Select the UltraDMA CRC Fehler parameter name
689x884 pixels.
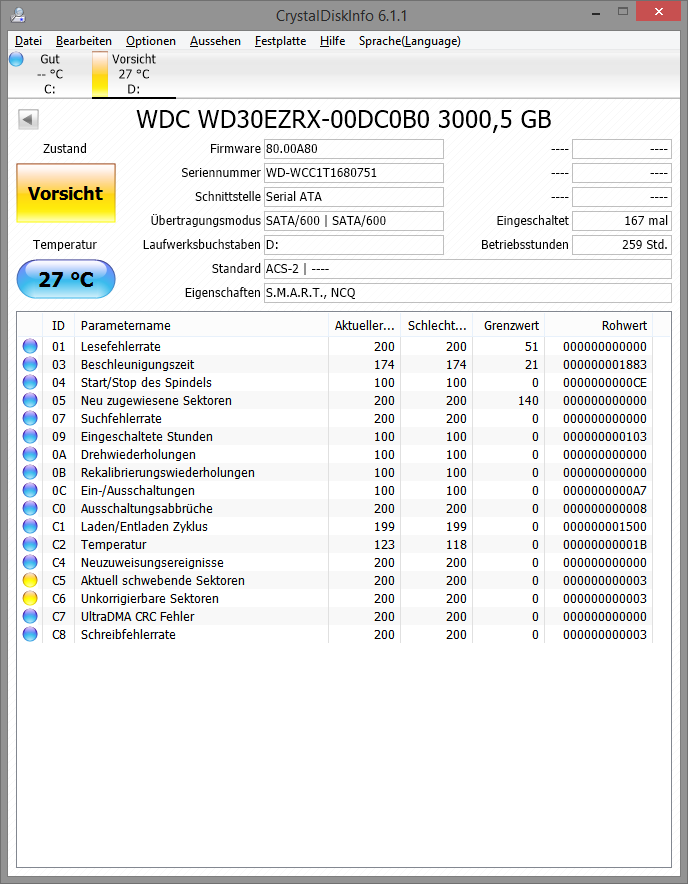pyautogui.click(x=138, y=616)
